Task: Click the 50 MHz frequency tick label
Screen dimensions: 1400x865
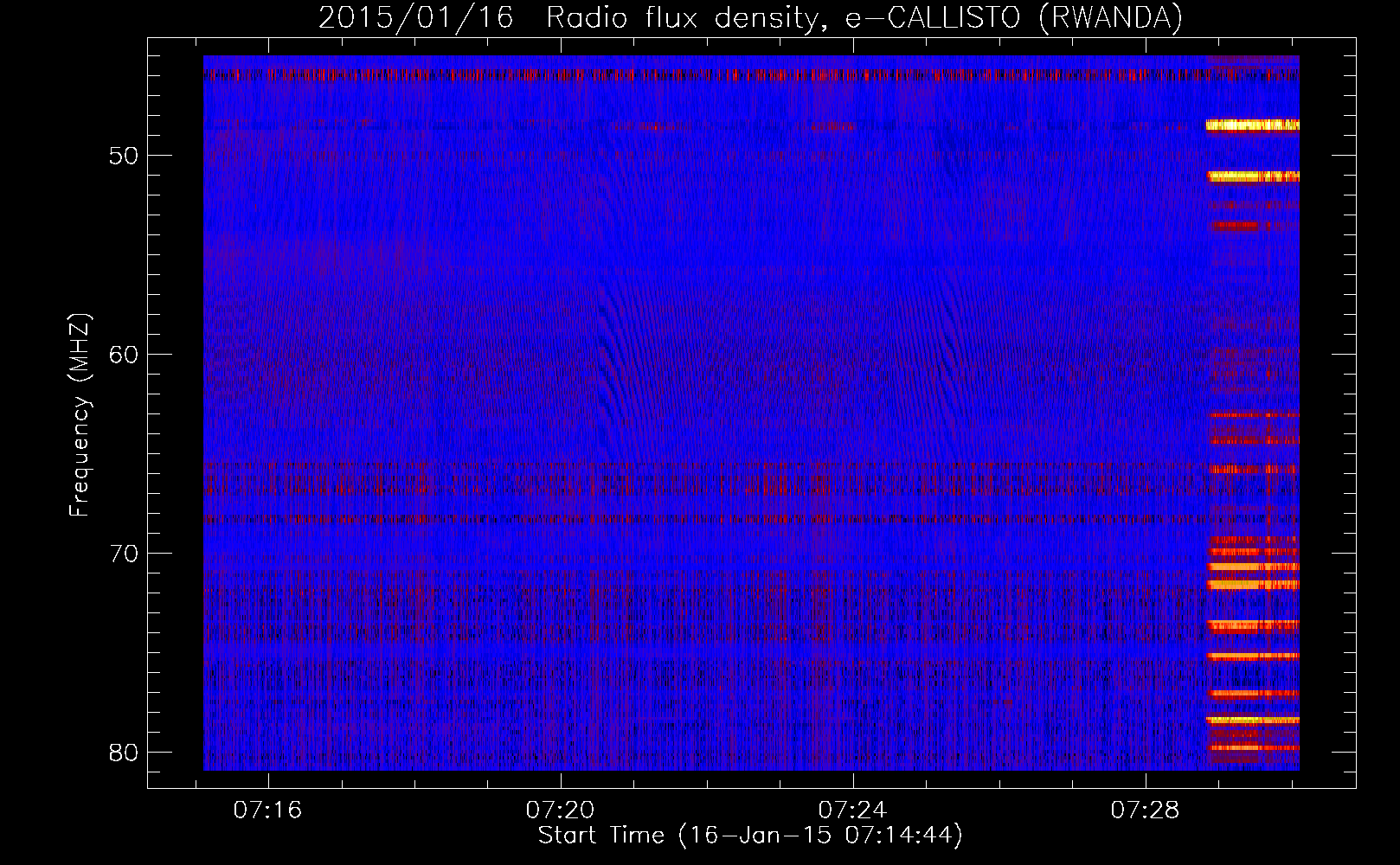Action: (x=124, y=156)
